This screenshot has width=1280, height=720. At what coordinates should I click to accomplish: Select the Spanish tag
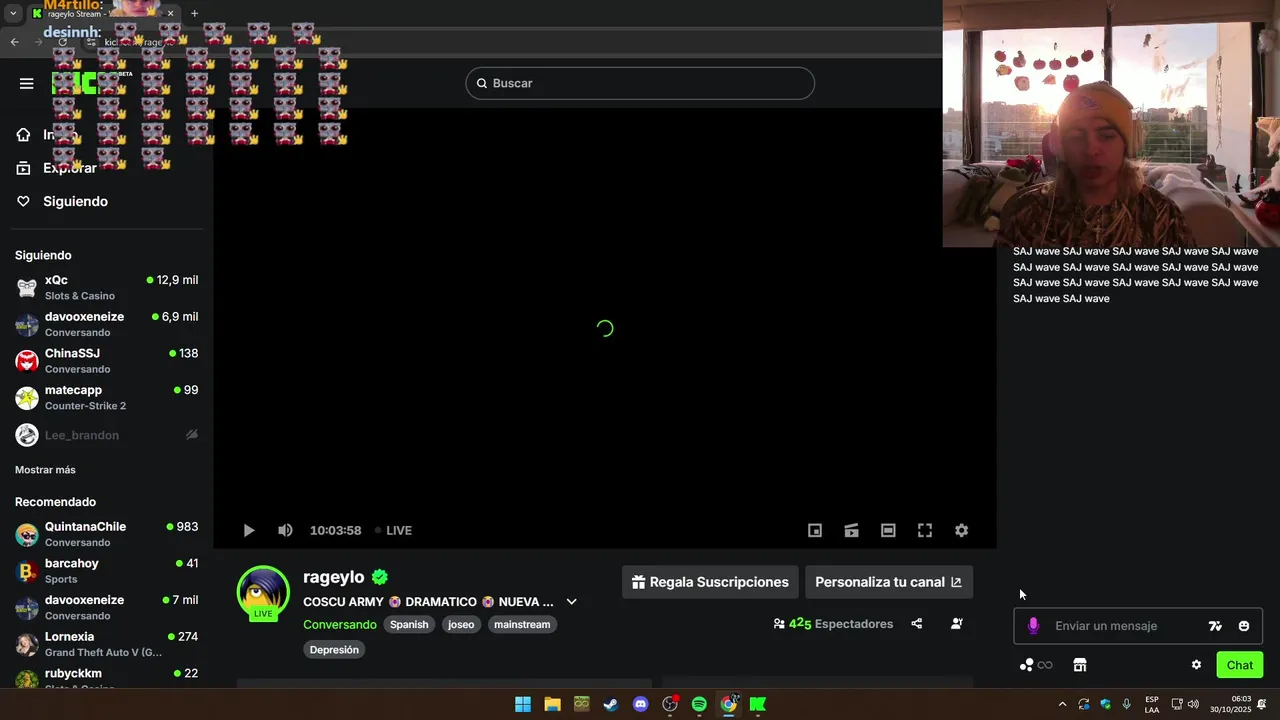pos(409,624)
